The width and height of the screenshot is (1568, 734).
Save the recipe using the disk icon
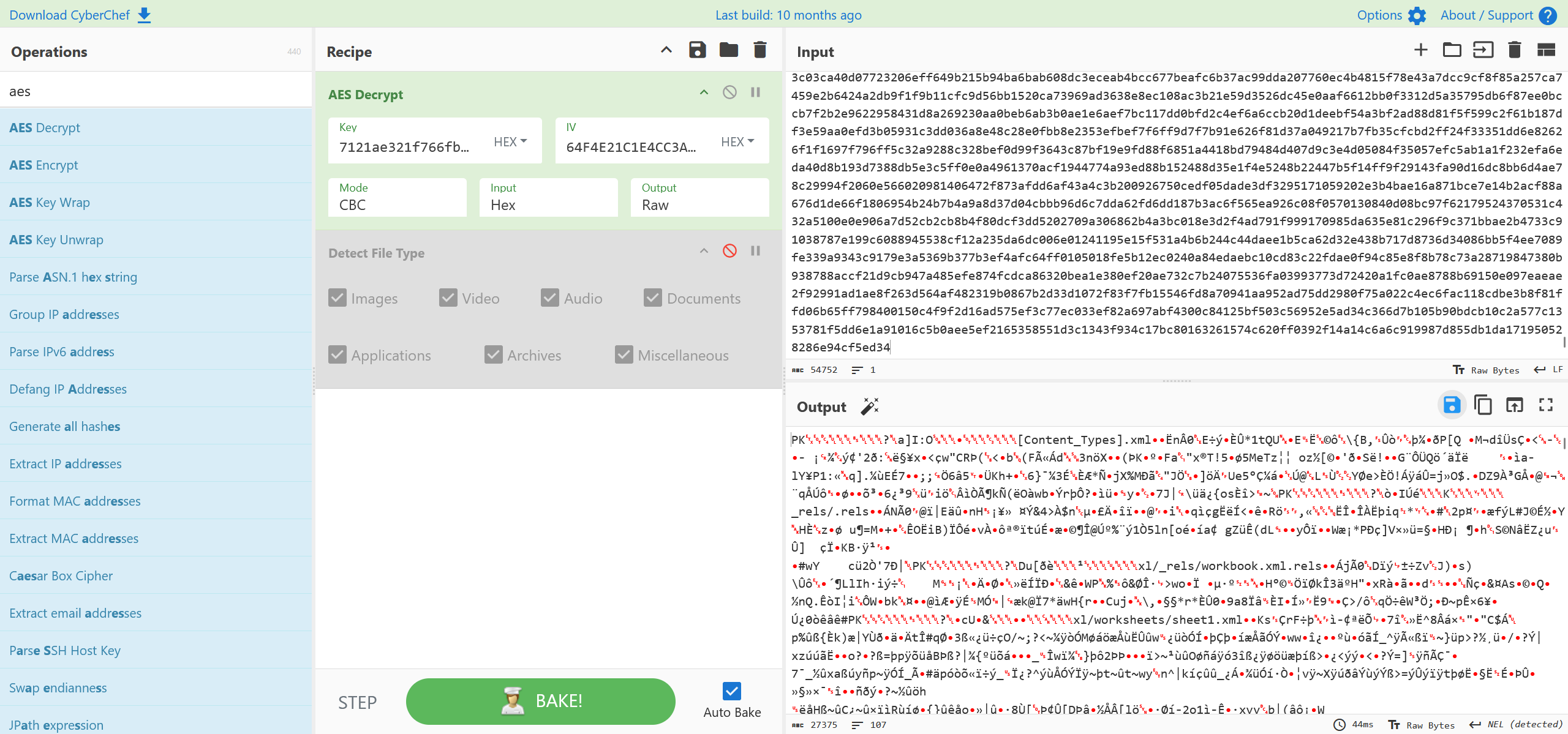point(697,50)
